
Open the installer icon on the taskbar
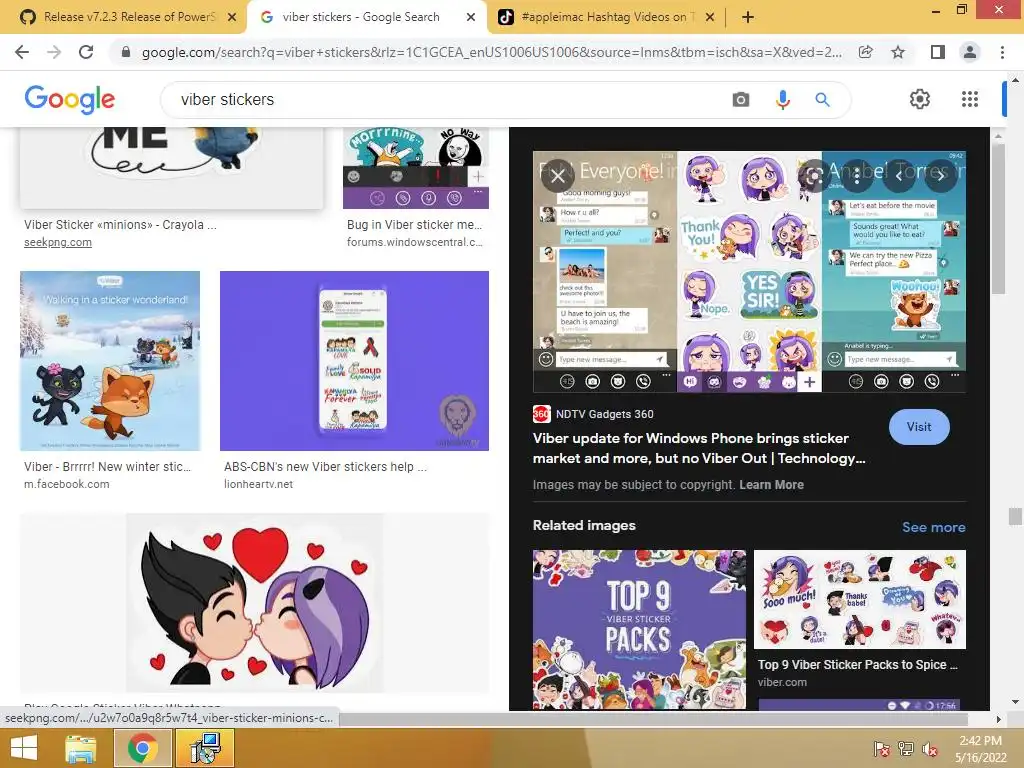(205, 748)
